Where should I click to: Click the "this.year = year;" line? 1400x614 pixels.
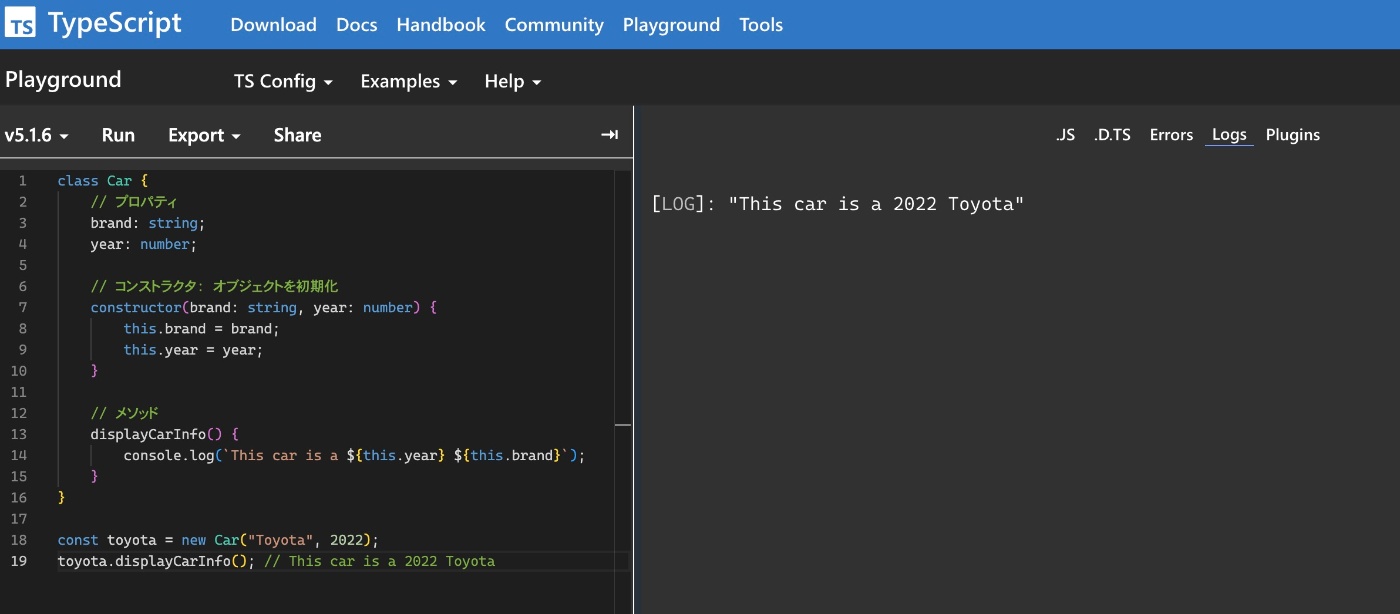pyautogui.click(x=193, y=349)
